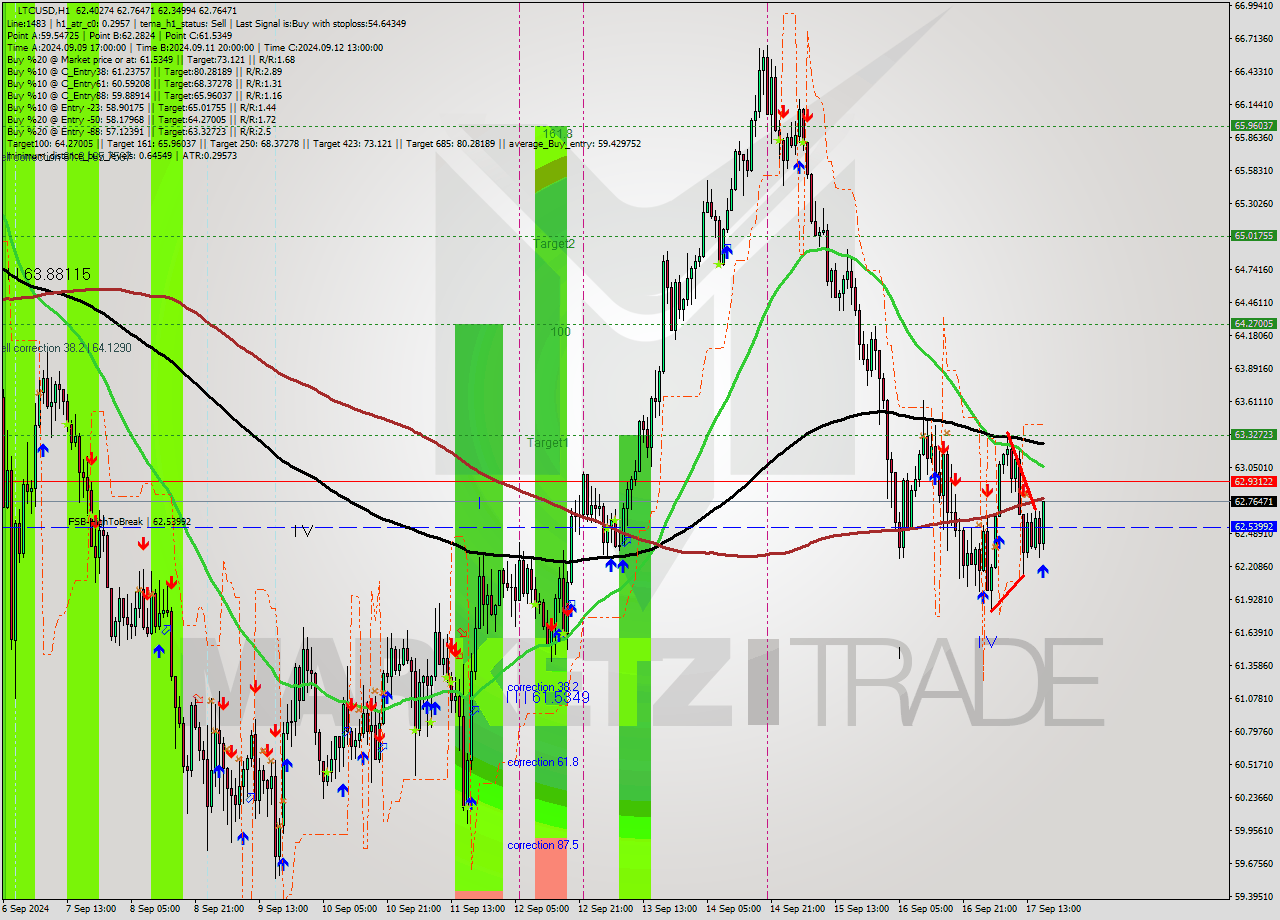The image size is (1280, 920).
Task: Click the green 63.32723 price tag
Action: 1254,435
